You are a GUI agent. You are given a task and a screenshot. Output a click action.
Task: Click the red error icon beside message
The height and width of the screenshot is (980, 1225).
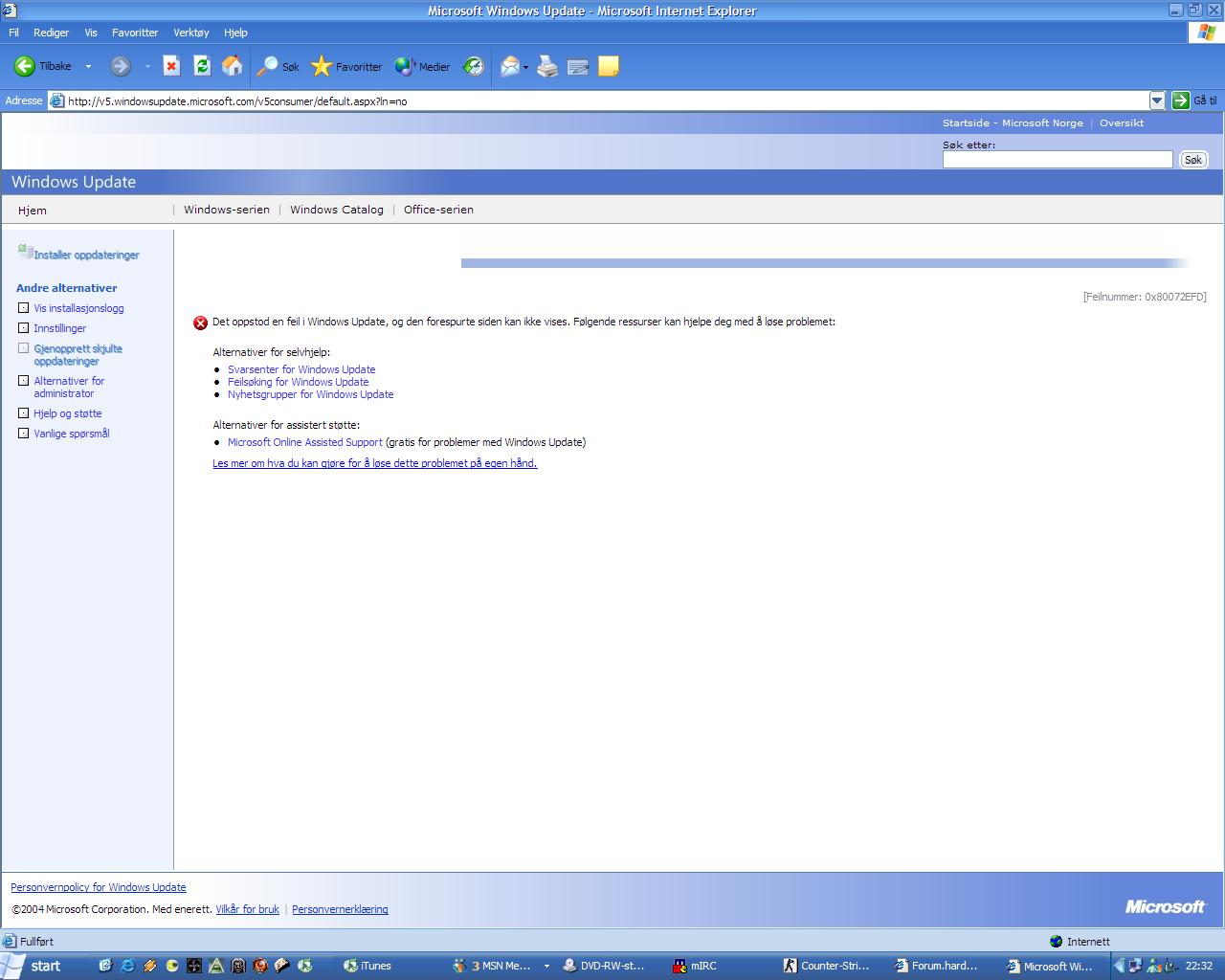201,323
